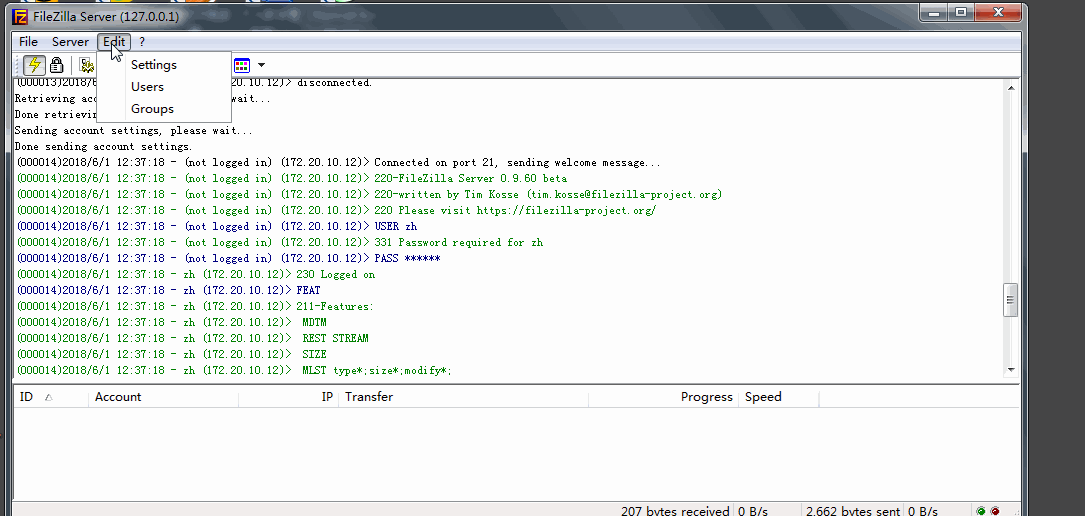Viewport: 1085px width, 516px height.
Task: Click the Transfer column header
Action: point(464,397)
